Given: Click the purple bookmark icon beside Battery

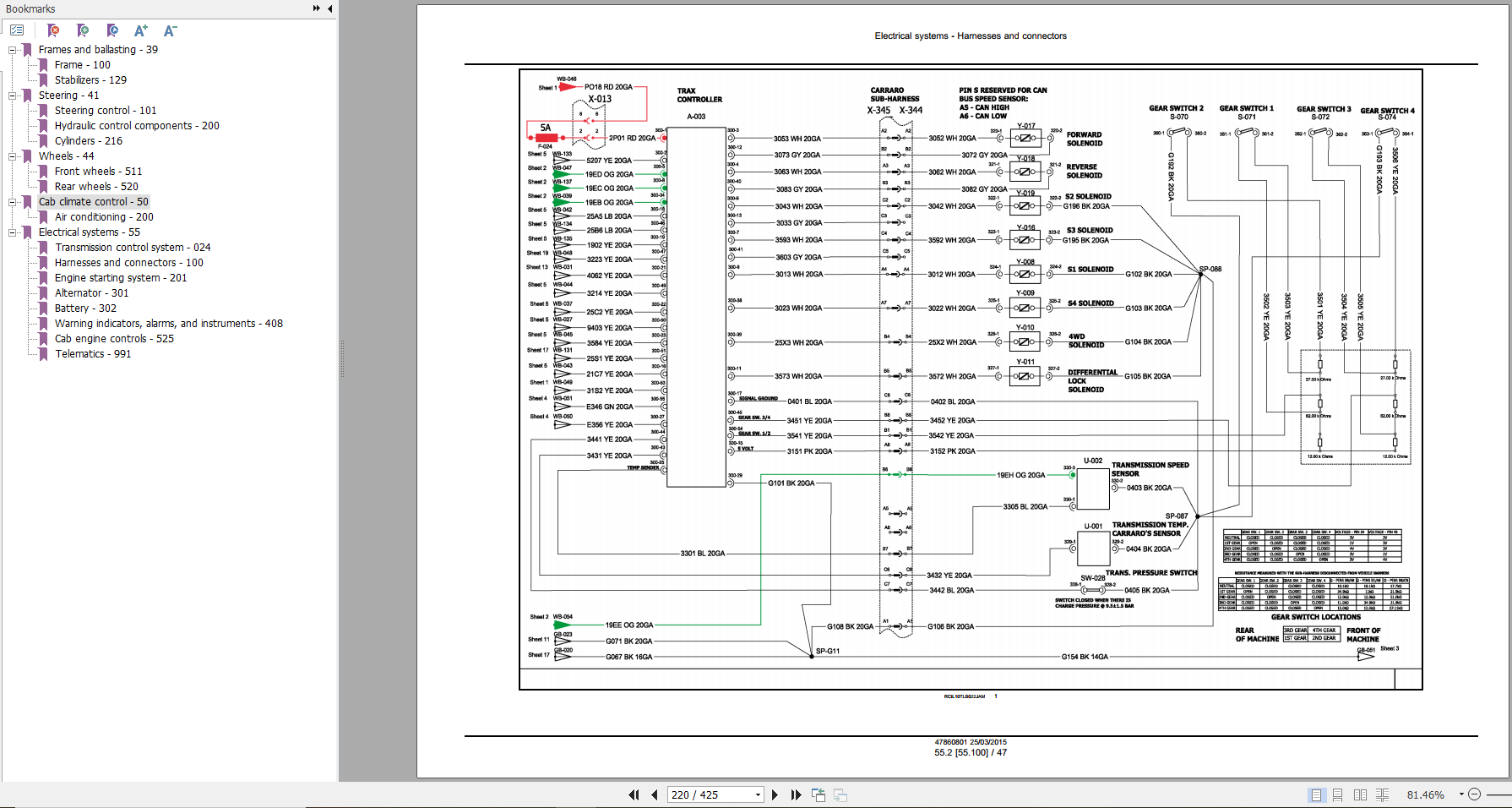Looking at the screenshot, I should point(44,308).
